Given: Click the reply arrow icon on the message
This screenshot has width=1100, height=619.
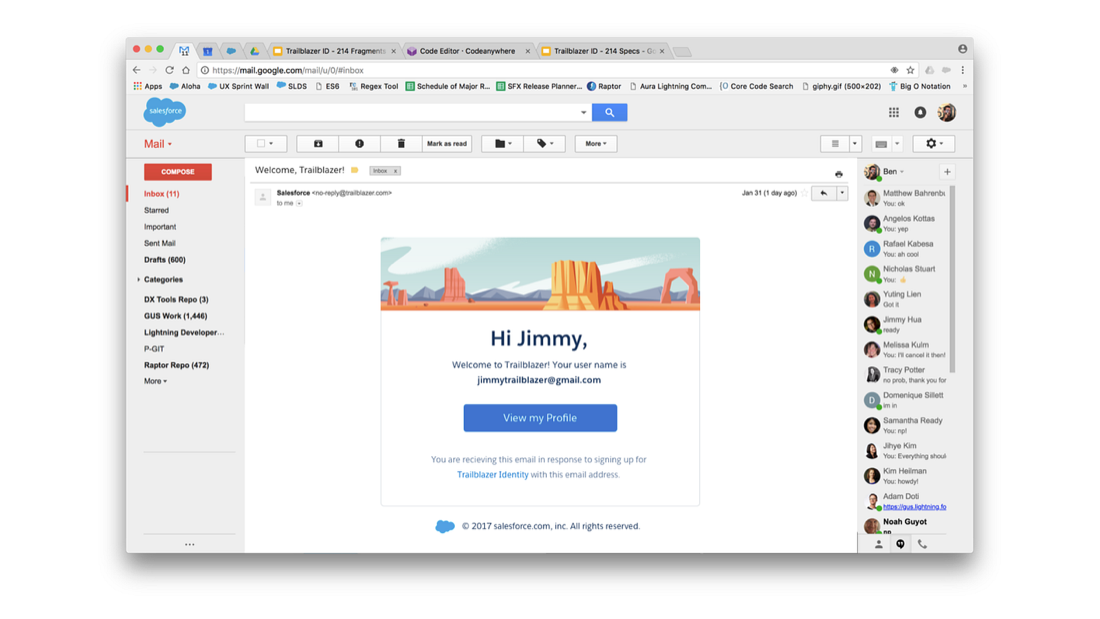Looking at the screenshot, I should [x=824, y=193].
